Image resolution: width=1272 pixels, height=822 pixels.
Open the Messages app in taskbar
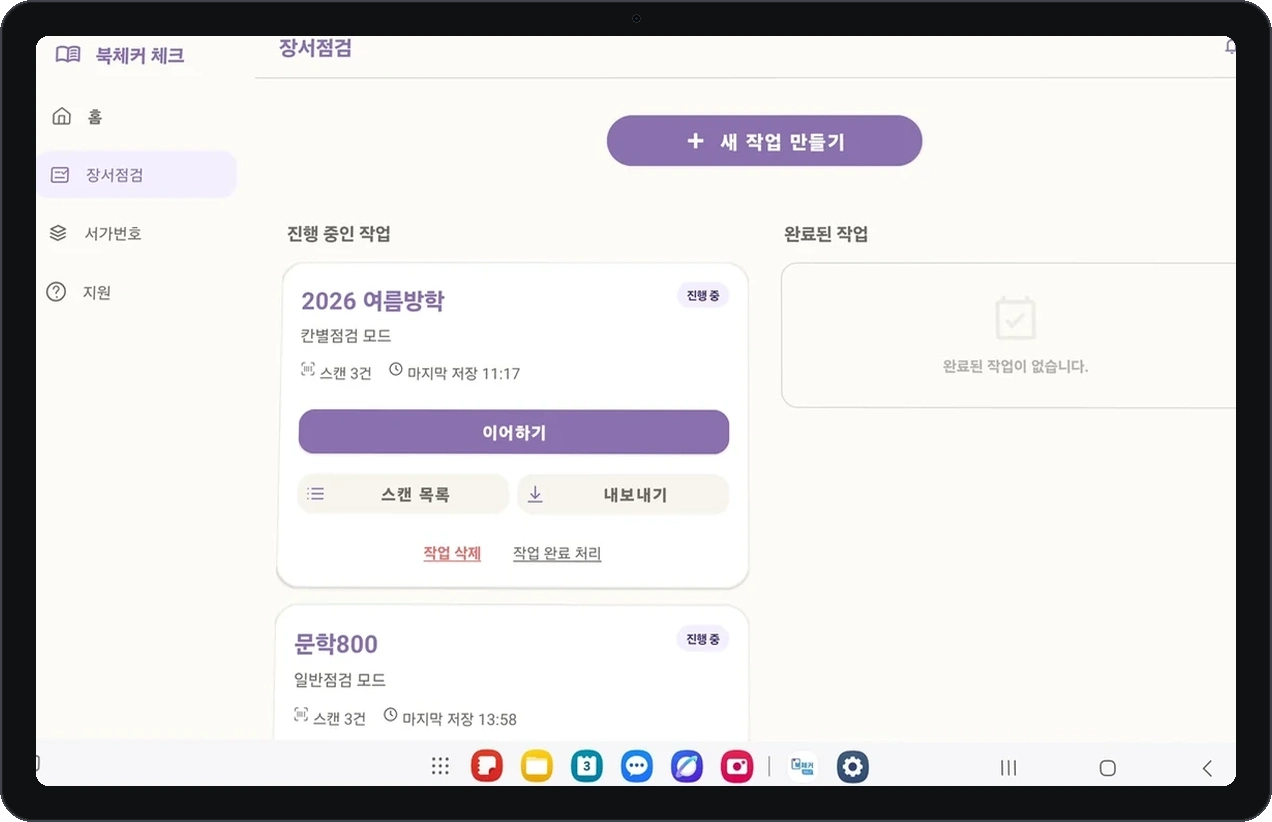click(x=637, y=767)
